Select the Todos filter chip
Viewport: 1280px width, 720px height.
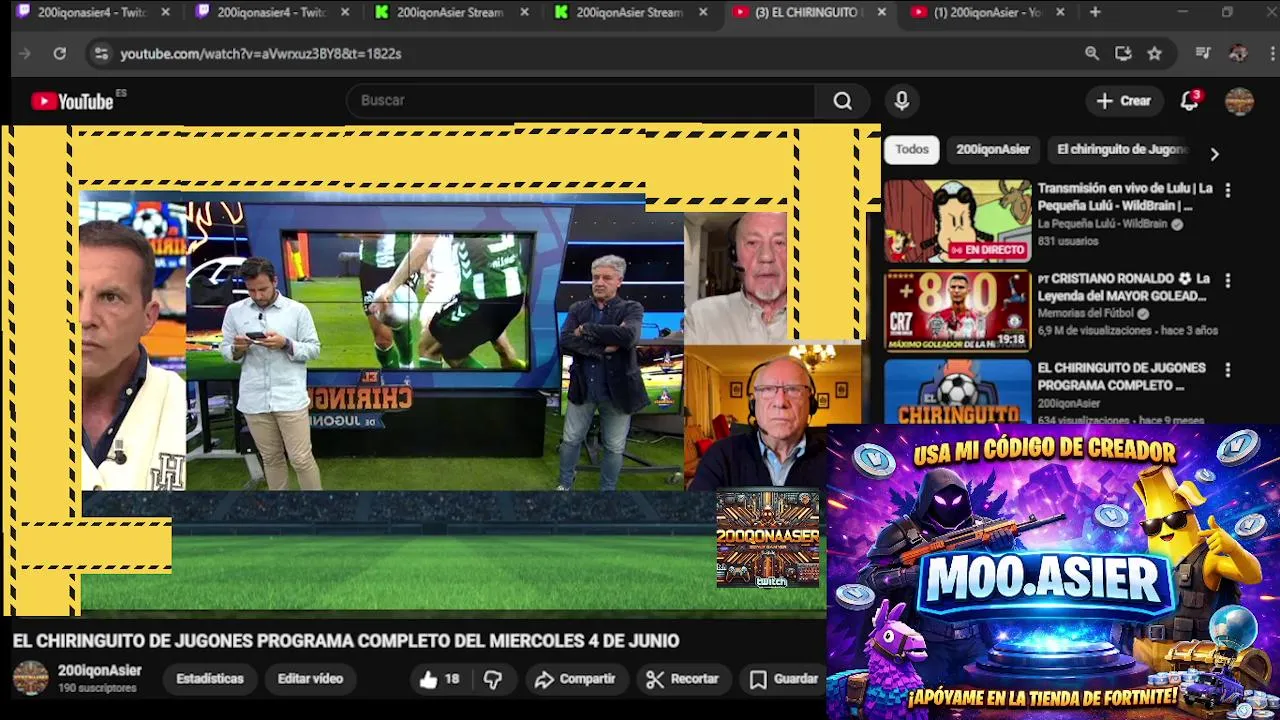click(x=912, y=149)
